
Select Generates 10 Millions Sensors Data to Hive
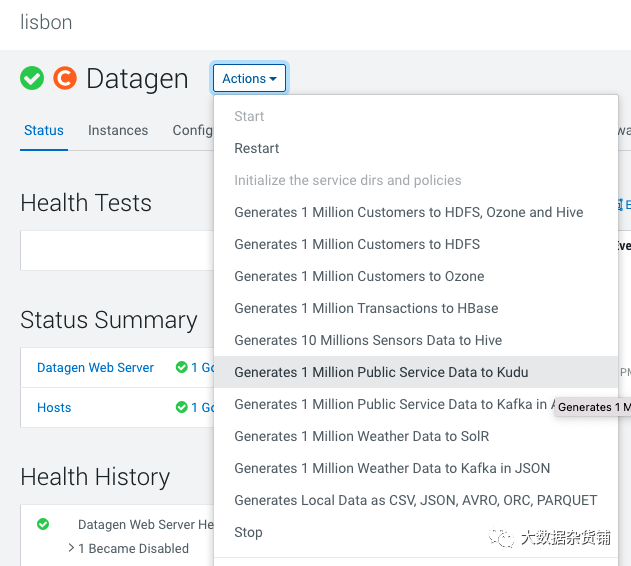[368, 340]
